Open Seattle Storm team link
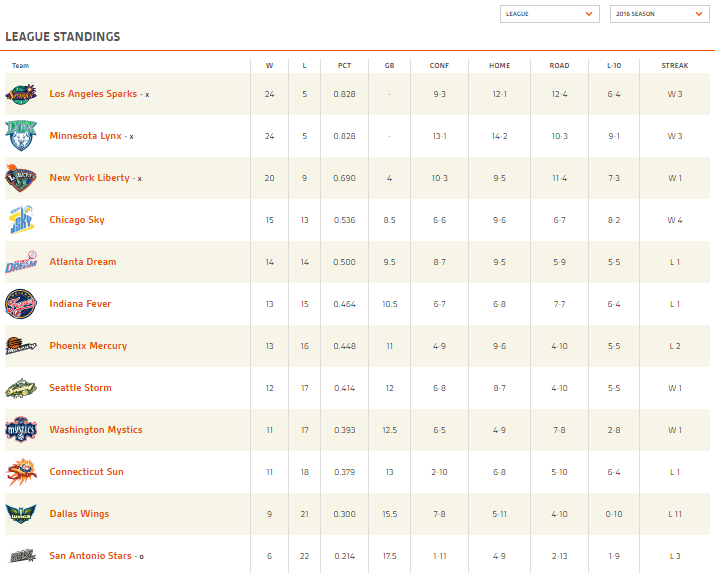715x573 pixels. (x=80, y=387)
